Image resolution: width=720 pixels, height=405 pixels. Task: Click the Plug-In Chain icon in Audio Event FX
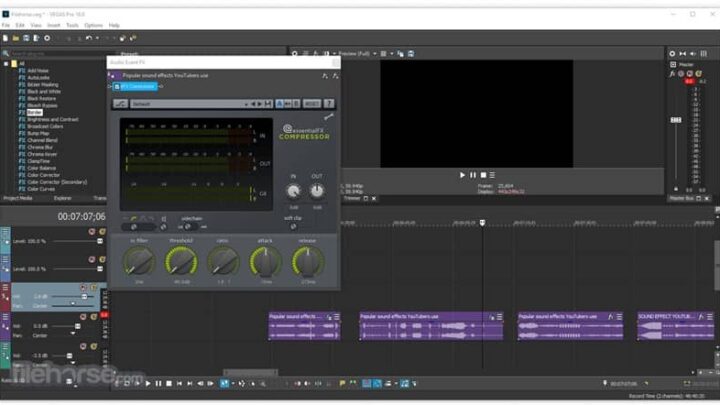point(325,76)
